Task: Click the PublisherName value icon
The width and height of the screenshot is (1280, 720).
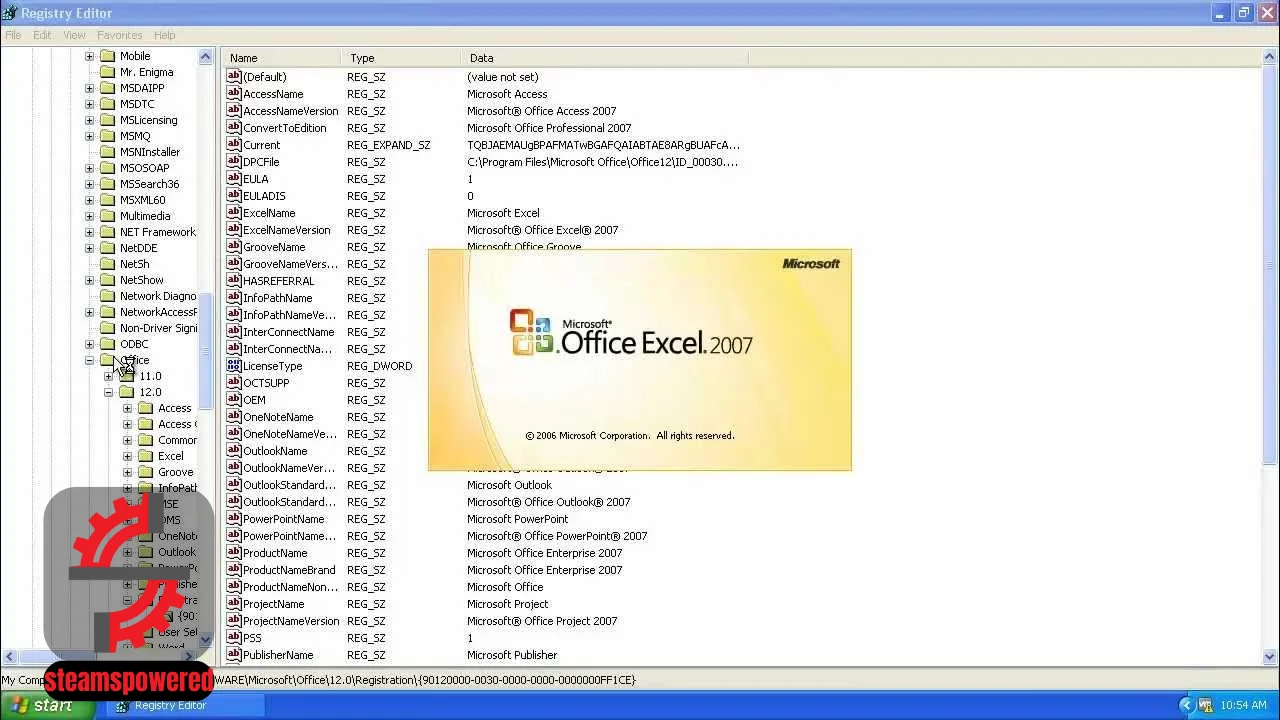Action: pyautogui.click(x=234, y=654)
